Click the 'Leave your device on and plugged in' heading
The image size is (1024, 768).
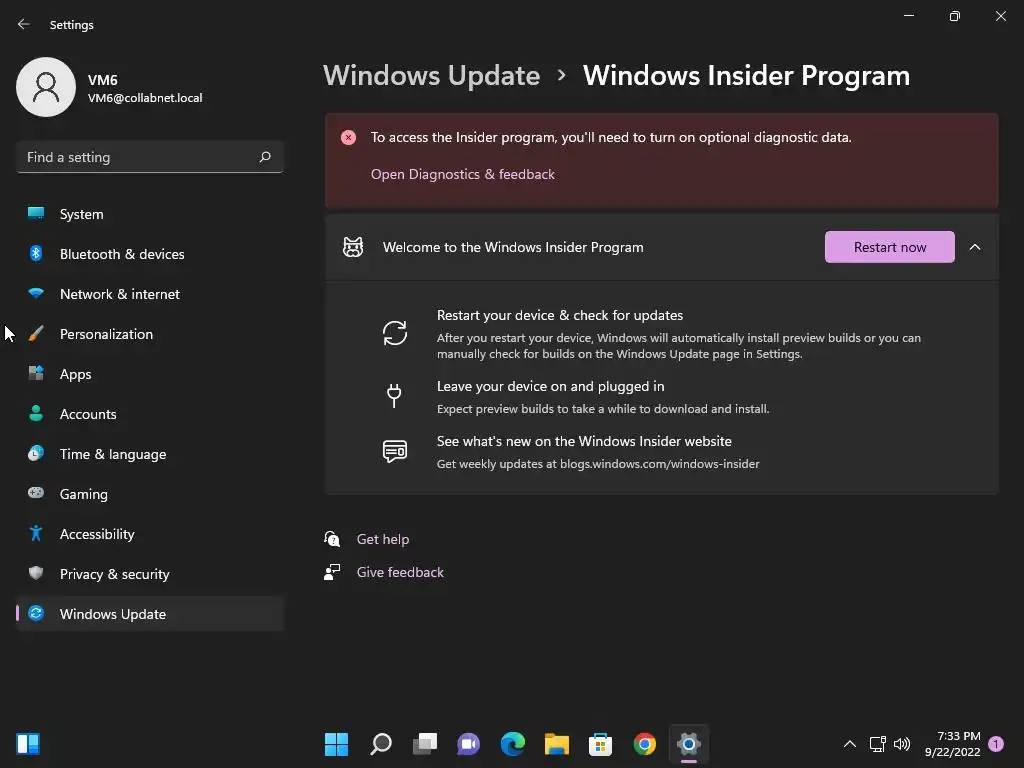click(x=550, y=386)
